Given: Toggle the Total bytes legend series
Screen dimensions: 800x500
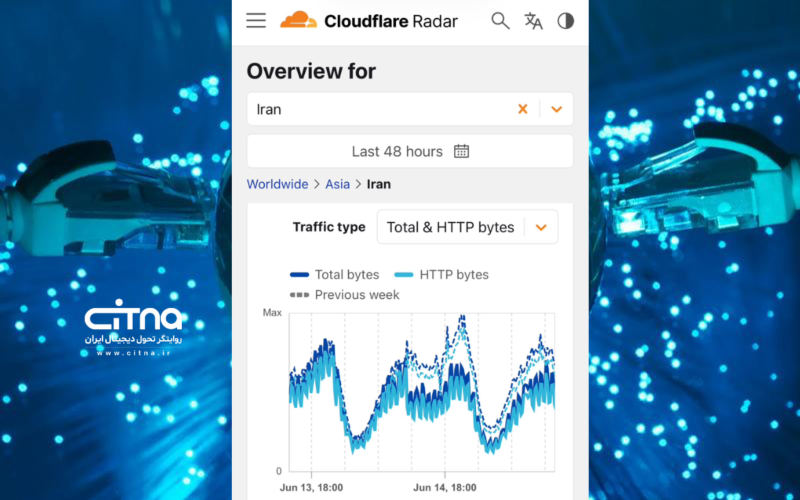Looking at the screenshot, I should click(335, 274).
